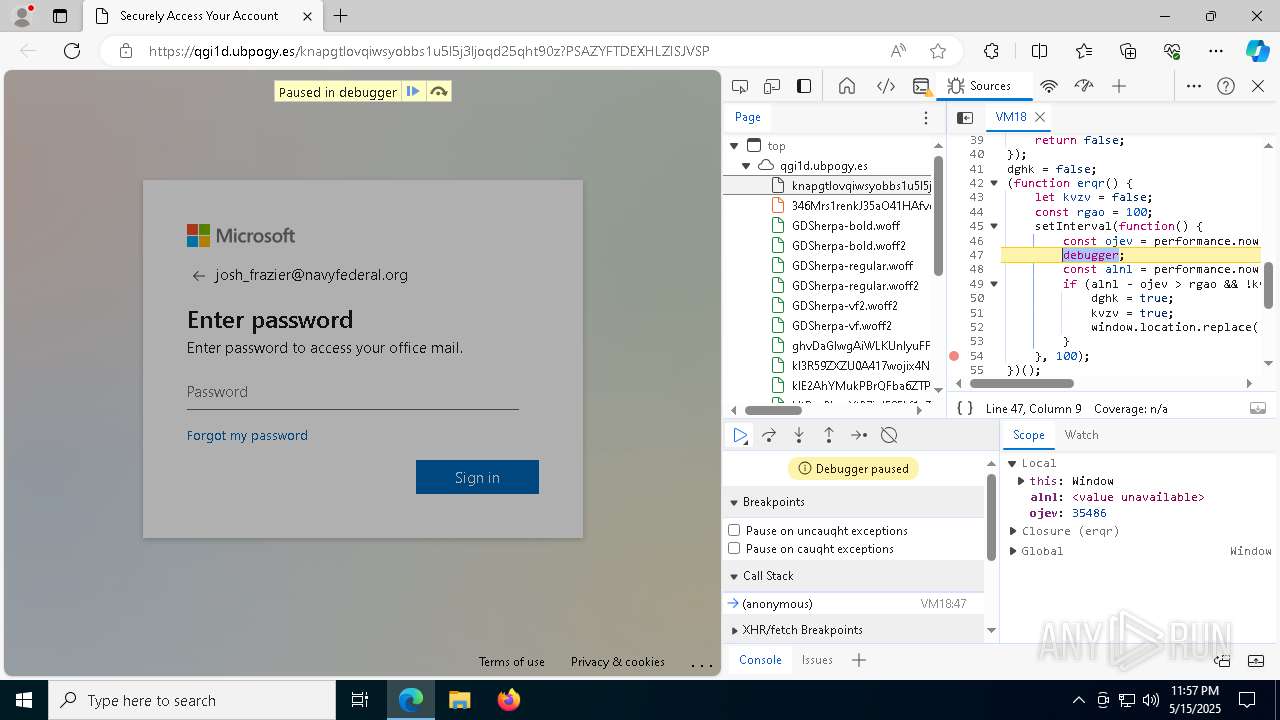
Task: Refresh the page
Action: [72, 51]
